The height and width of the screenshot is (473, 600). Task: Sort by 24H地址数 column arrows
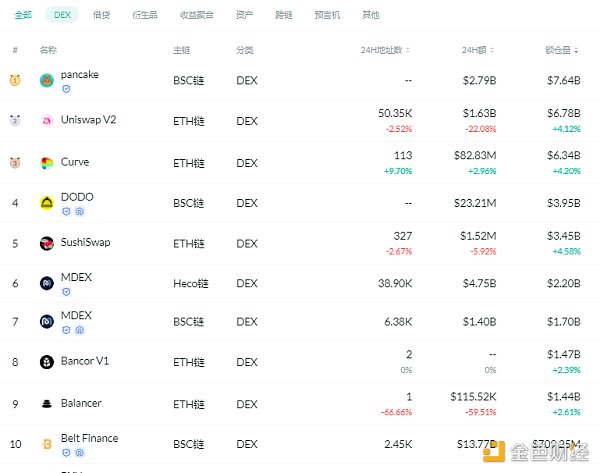pyautogui.click(x=409, y=49)
